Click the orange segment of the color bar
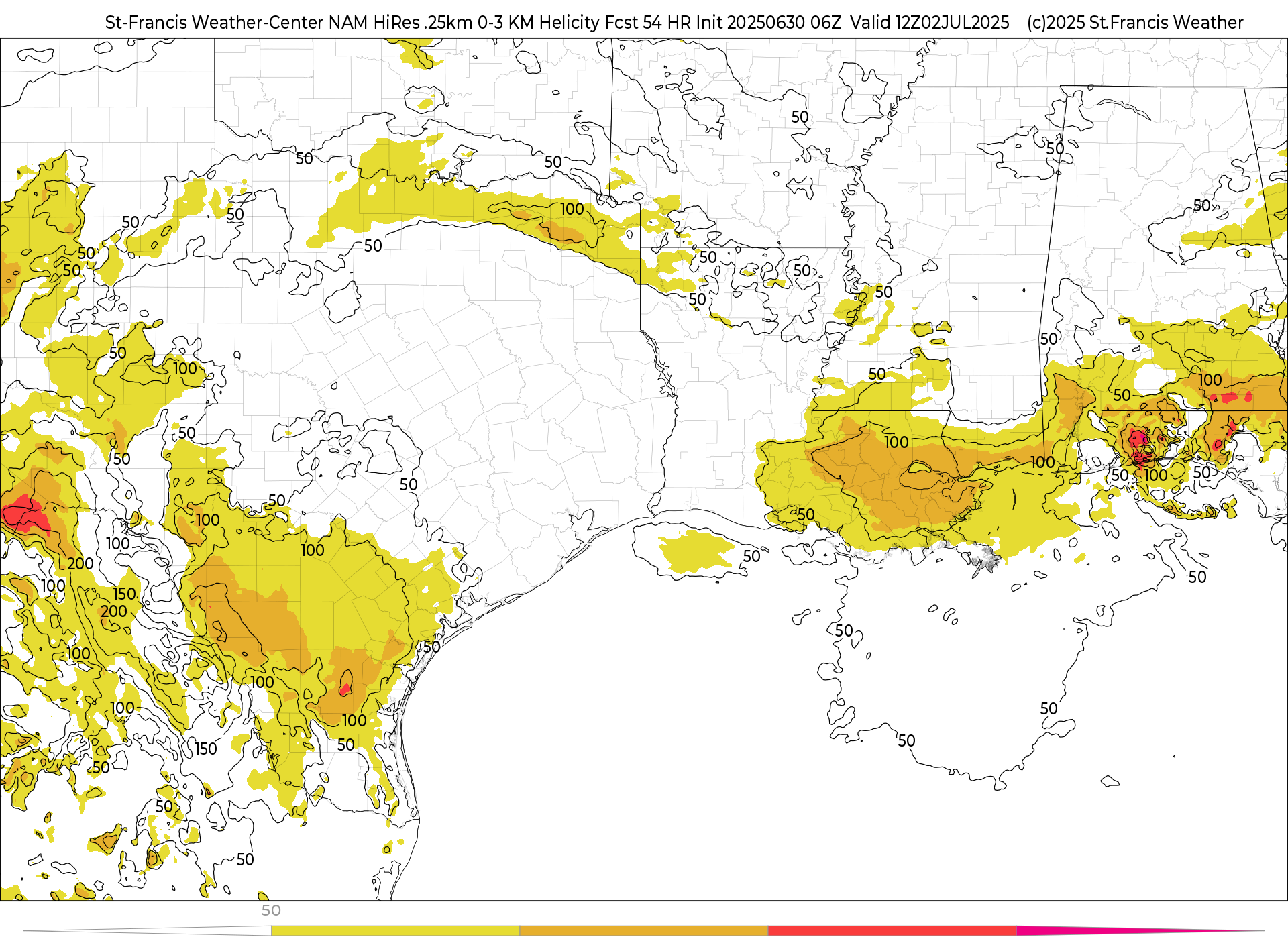This screenshot has height=939, width=1288. coord(644,931)
